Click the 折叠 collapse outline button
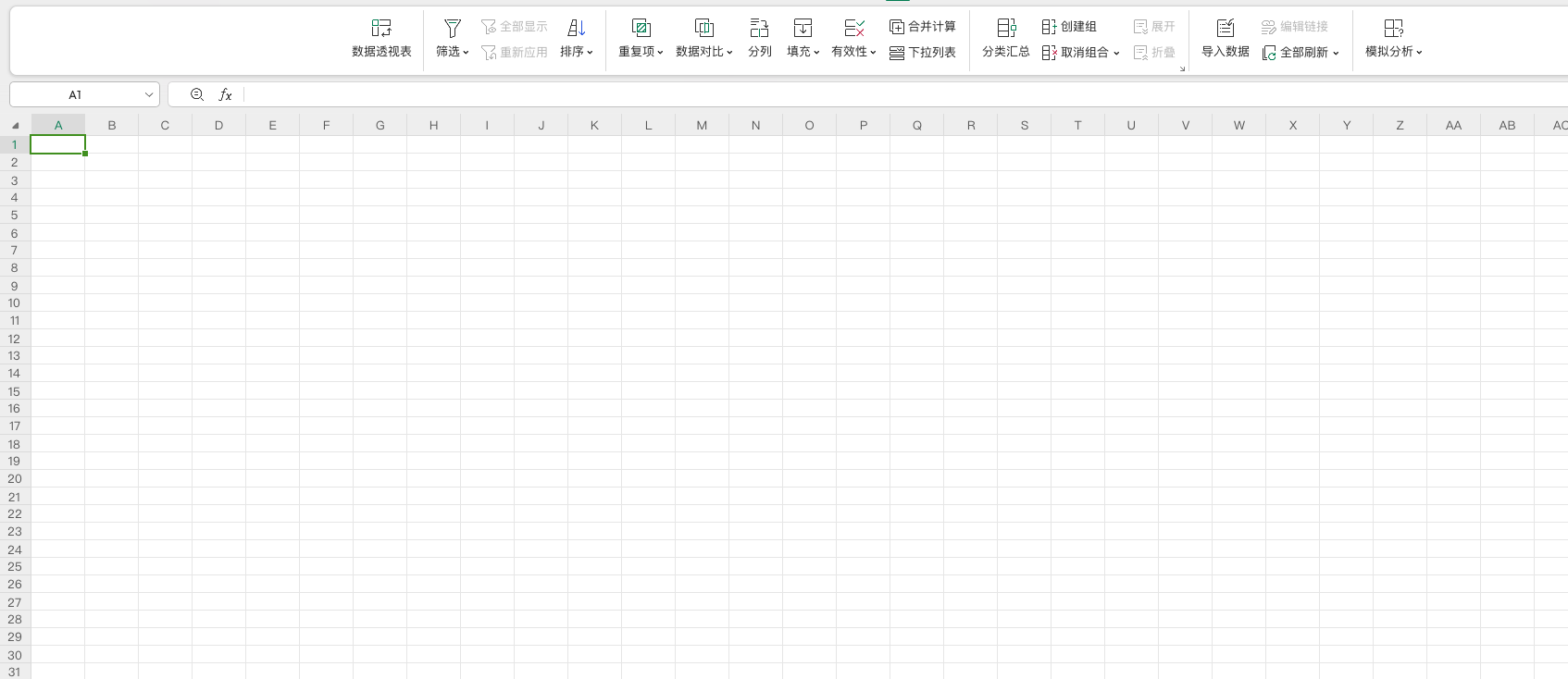Screen dimensions: 1568x679 pos(1154,53)
